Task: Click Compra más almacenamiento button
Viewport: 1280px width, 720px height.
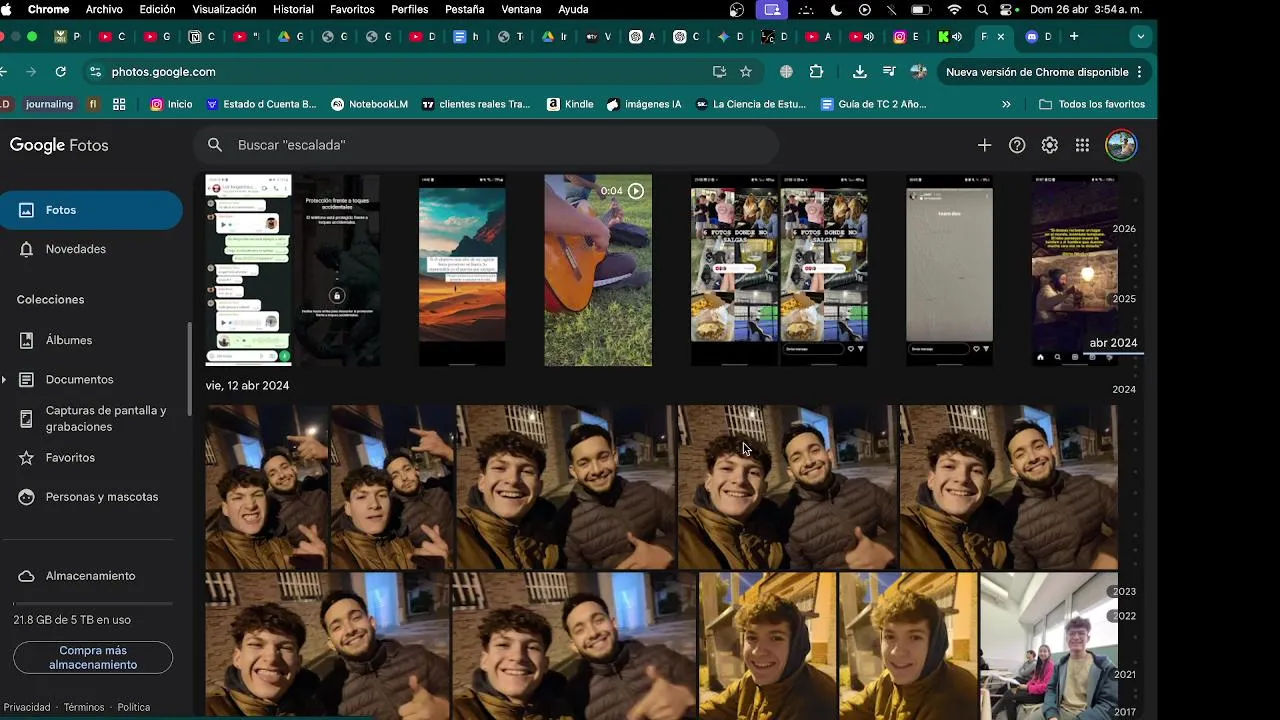Action: point(93,657)
